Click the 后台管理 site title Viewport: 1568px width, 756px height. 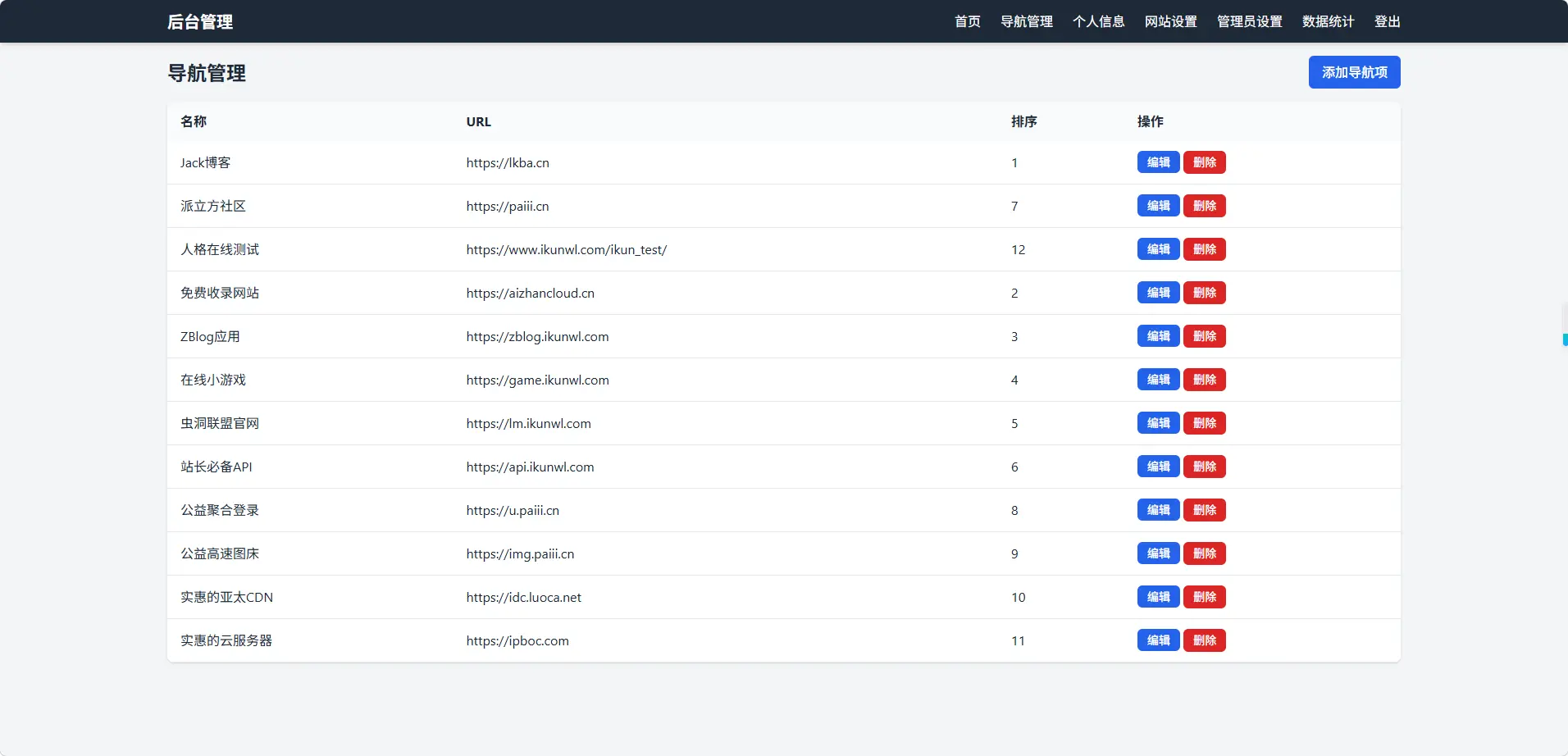200,22
